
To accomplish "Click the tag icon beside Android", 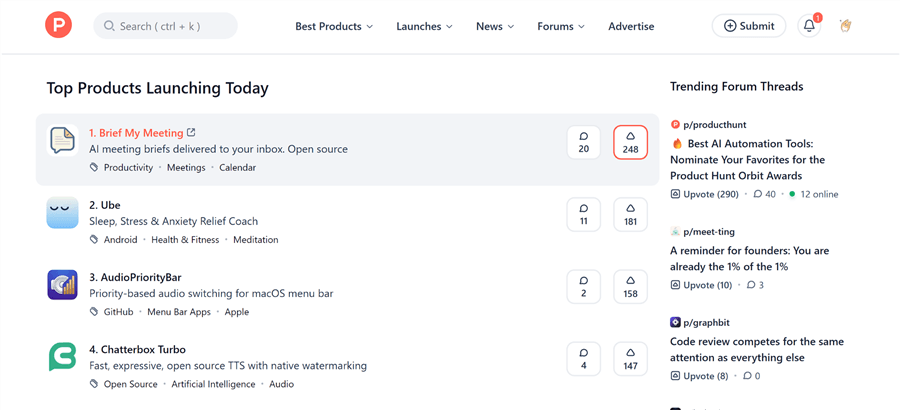I will click(94, 239).
